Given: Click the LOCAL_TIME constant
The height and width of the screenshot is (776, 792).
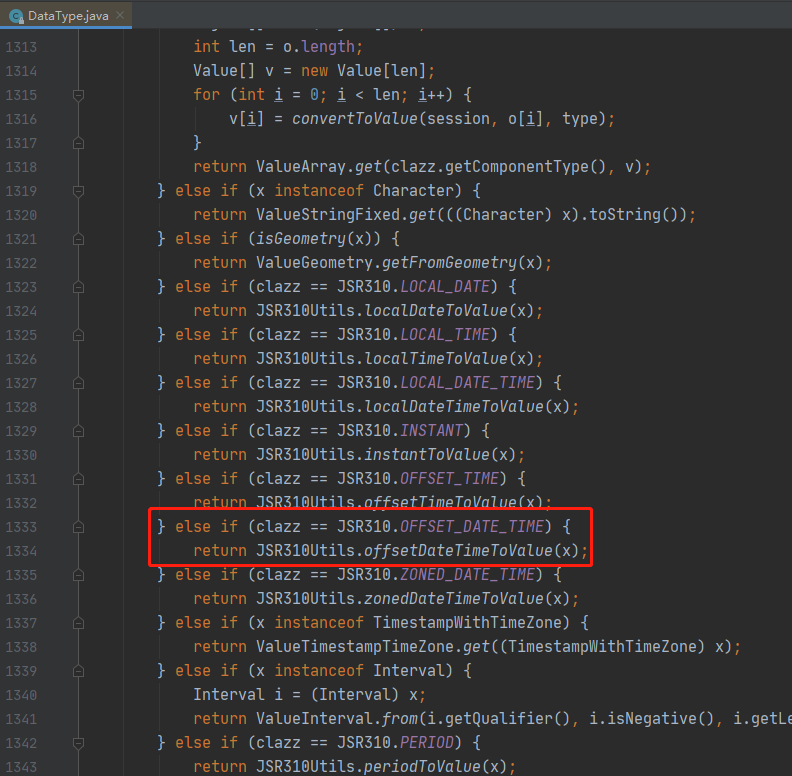Looking at the screenshot, I should [445, 334].
